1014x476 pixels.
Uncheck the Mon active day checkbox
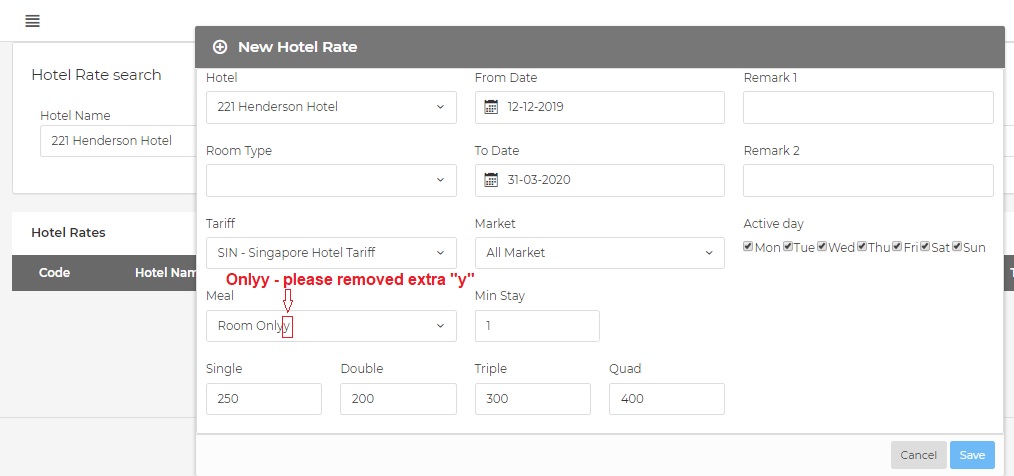pyautogui.click(x=749, y=247)
